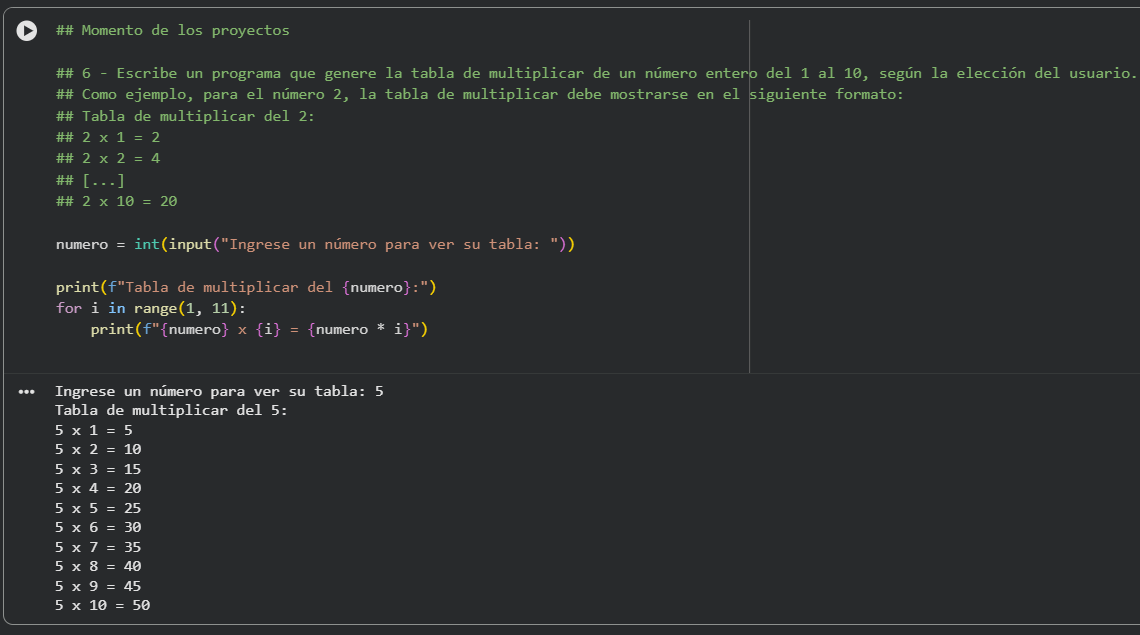Open the output options ellipsis menu
Image resolution: width=1140 pixels, height=635 pixels.
point(26,392)
